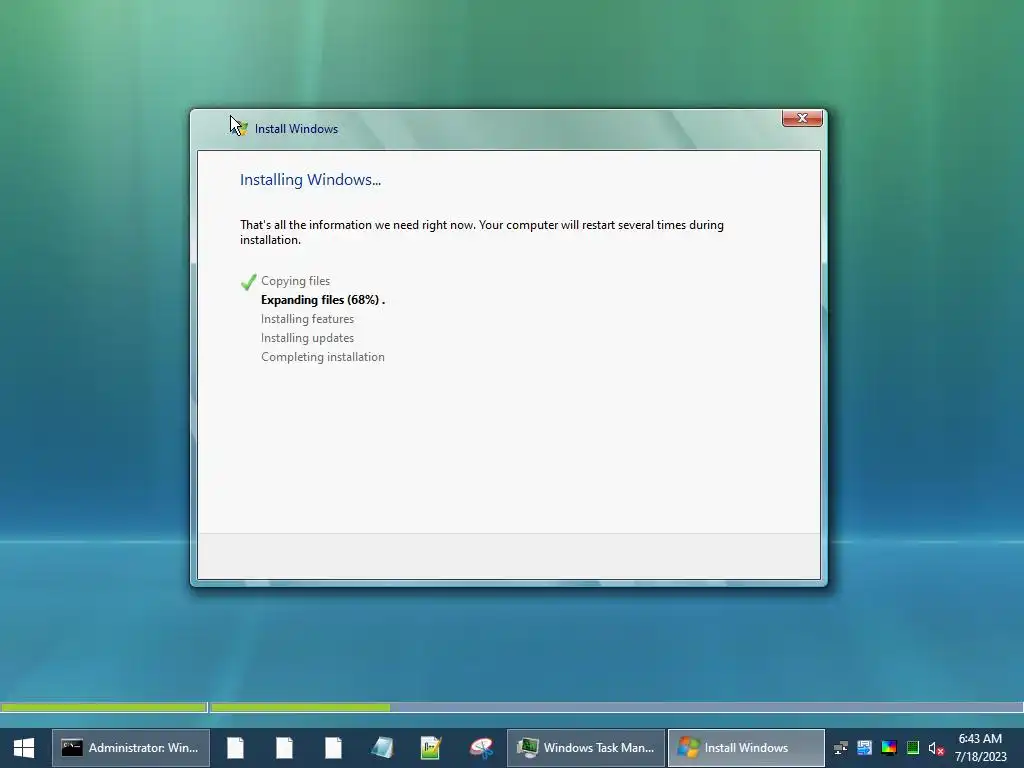This screenshot has width=1024, height=768.
Task: Select the 'Copying files' step text
Action: tap(295, 281)
